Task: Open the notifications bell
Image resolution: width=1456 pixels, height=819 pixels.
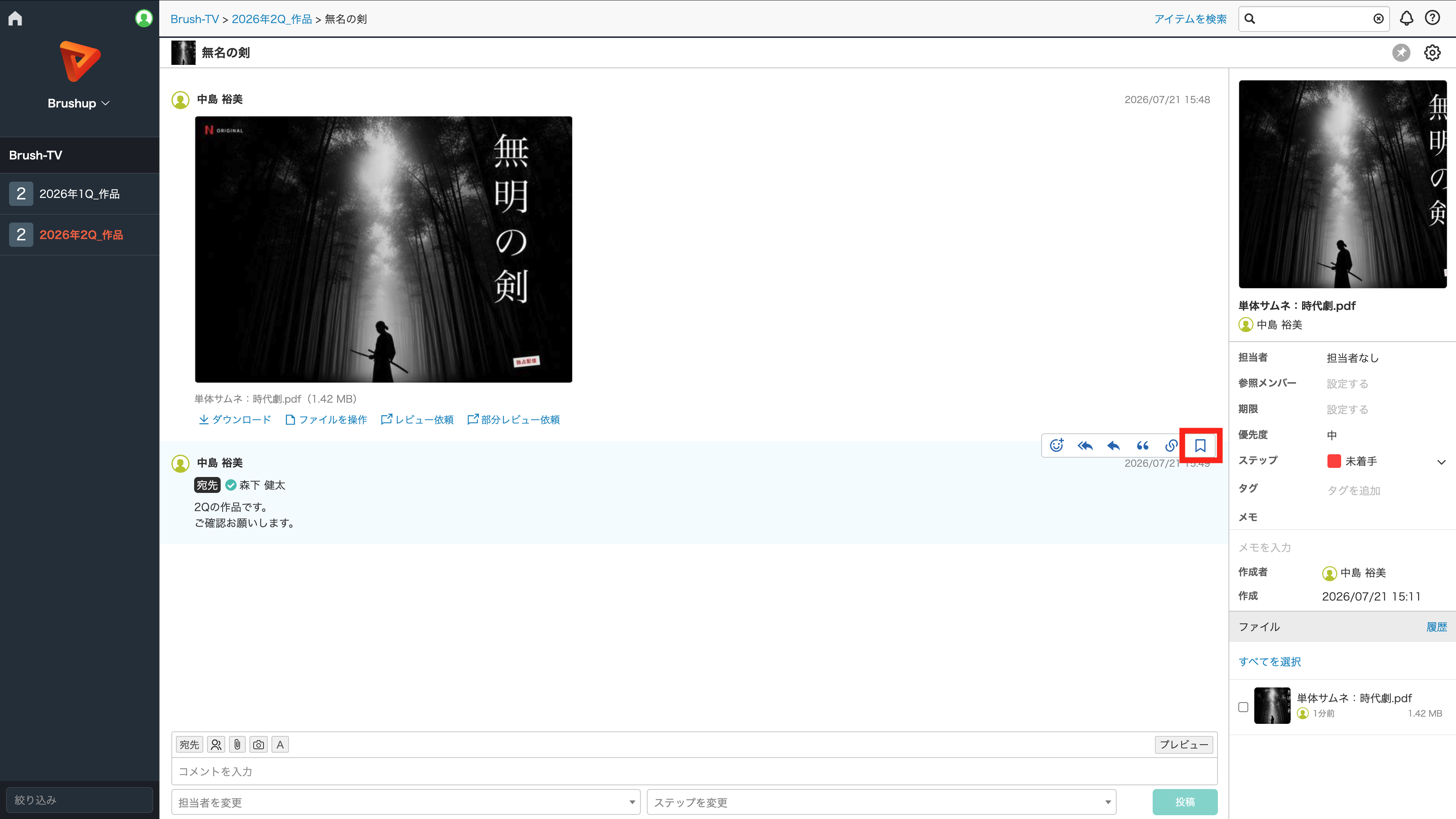Action: pos(1406,19)
